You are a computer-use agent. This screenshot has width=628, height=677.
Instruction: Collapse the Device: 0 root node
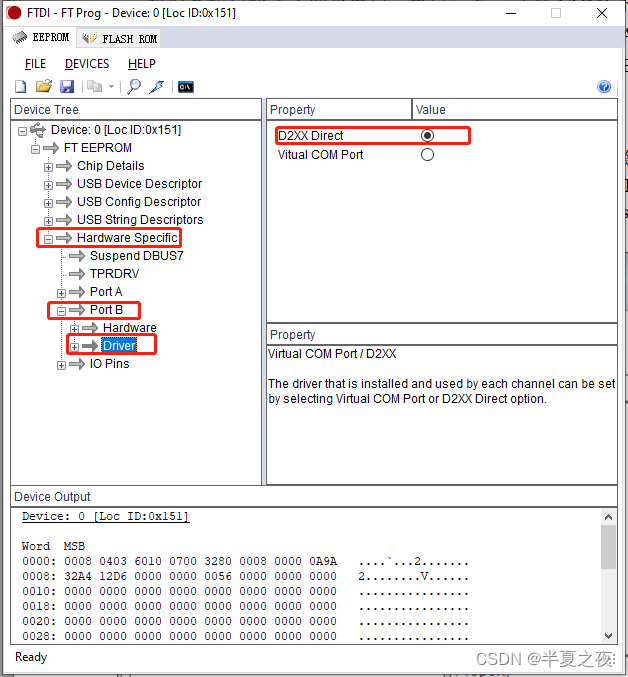pos(22,131)
